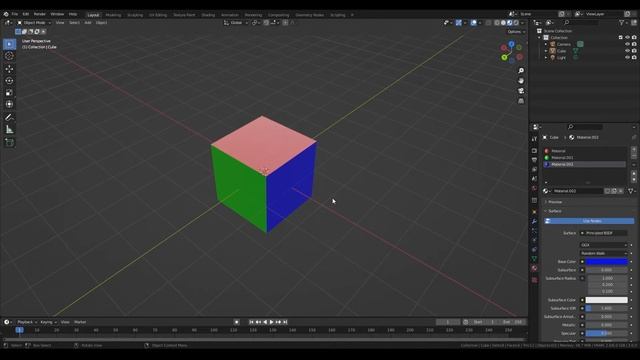This screenshot has height=360, width=640.
Task: Open the World properties tab
Action: click(x=534, y=188)
